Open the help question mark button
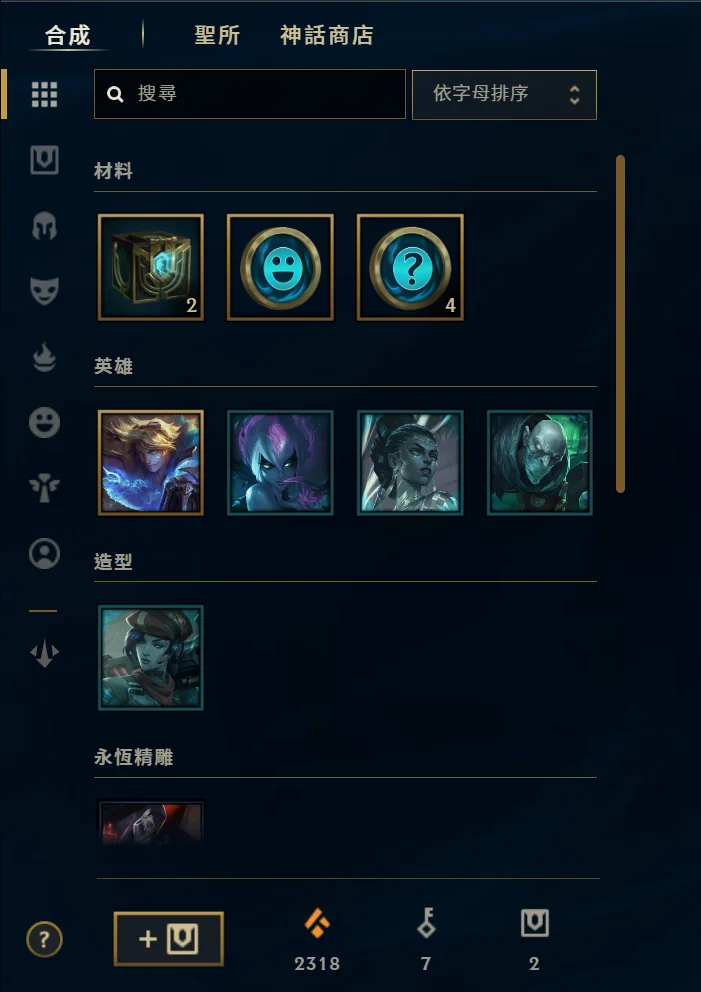This screenshot has height=992, width=701. coord(44,939)
